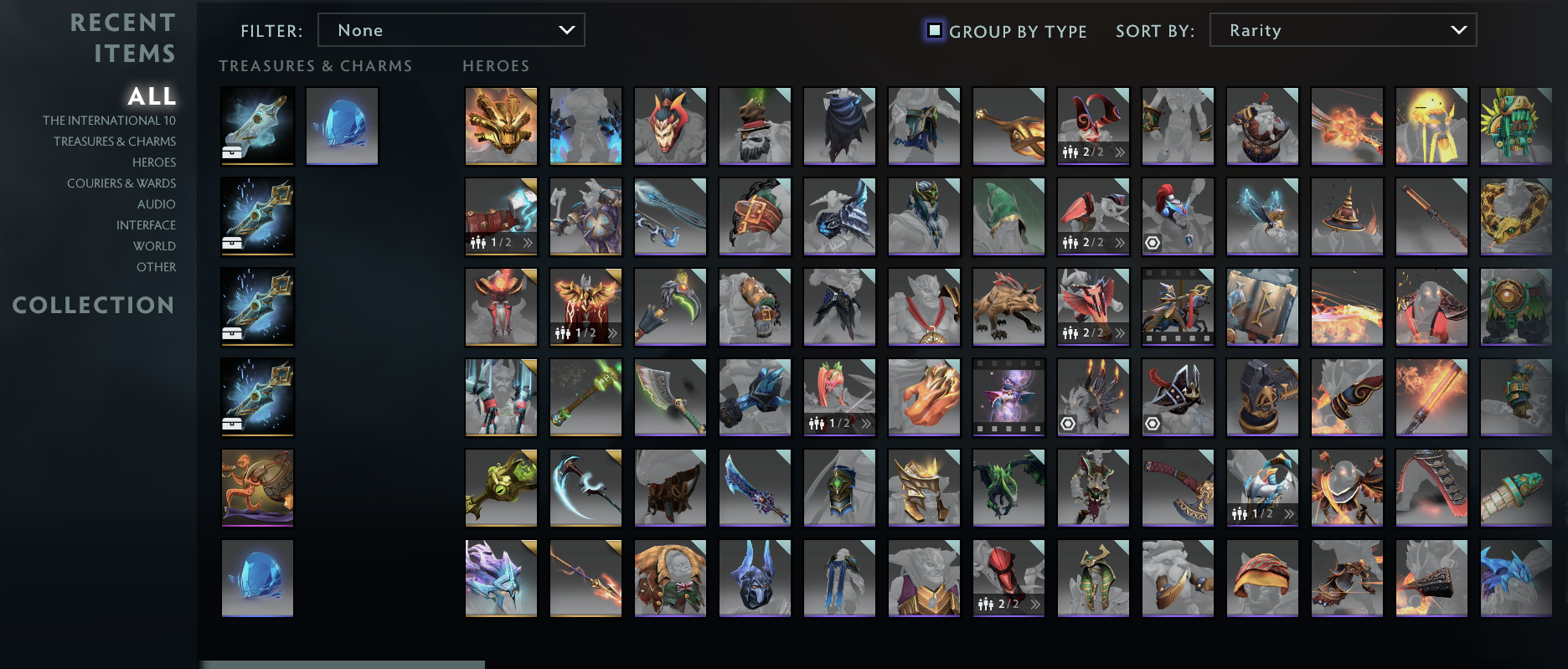Click the brown wolf item thumbnail
The height and width of the screenshot is (669, 1568).
(1008, 306)
